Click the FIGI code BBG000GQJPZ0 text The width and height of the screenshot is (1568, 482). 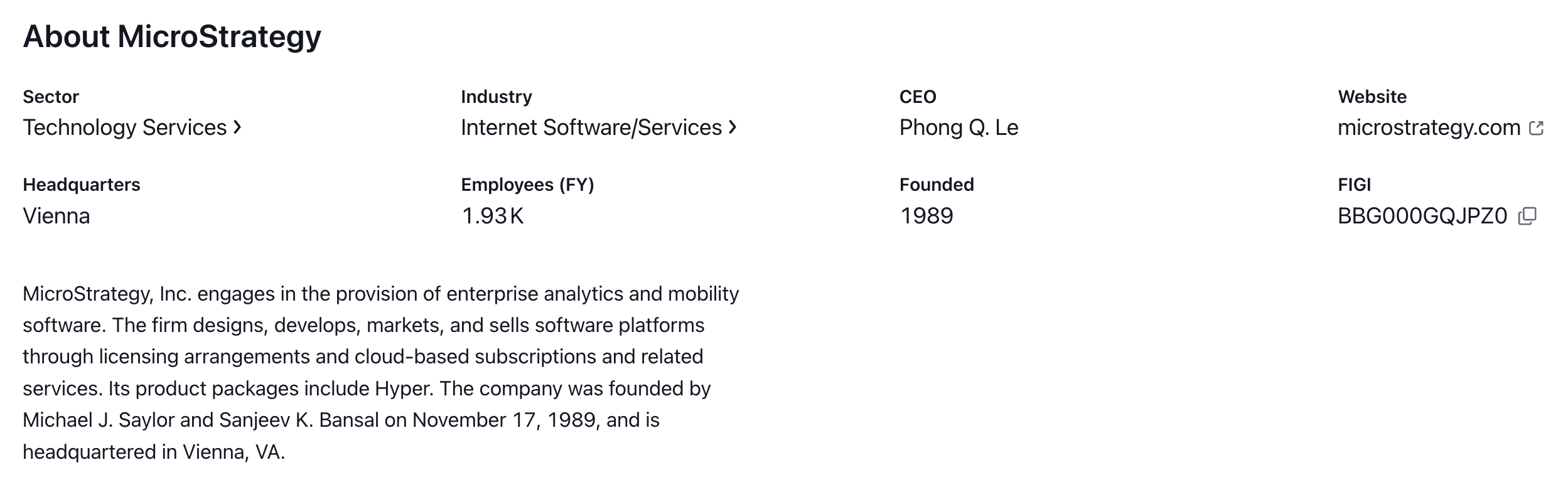(1422, 216)
